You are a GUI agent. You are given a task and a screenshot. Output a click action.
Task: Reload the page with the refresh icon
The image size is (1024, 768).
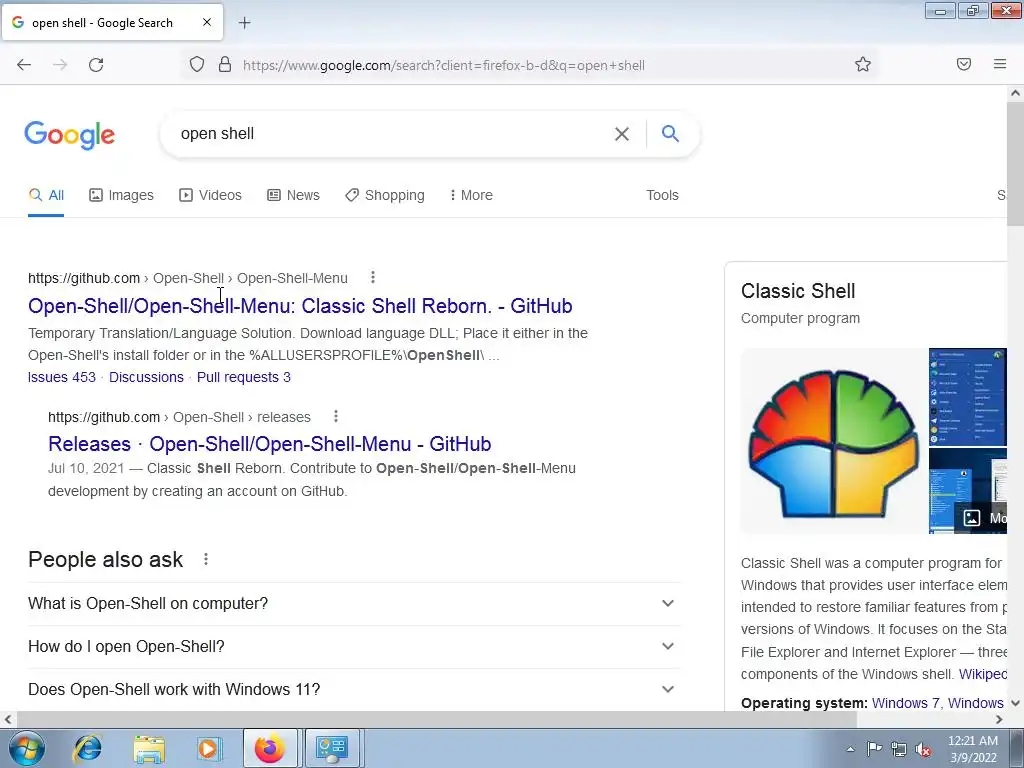[x=96, y=65]
